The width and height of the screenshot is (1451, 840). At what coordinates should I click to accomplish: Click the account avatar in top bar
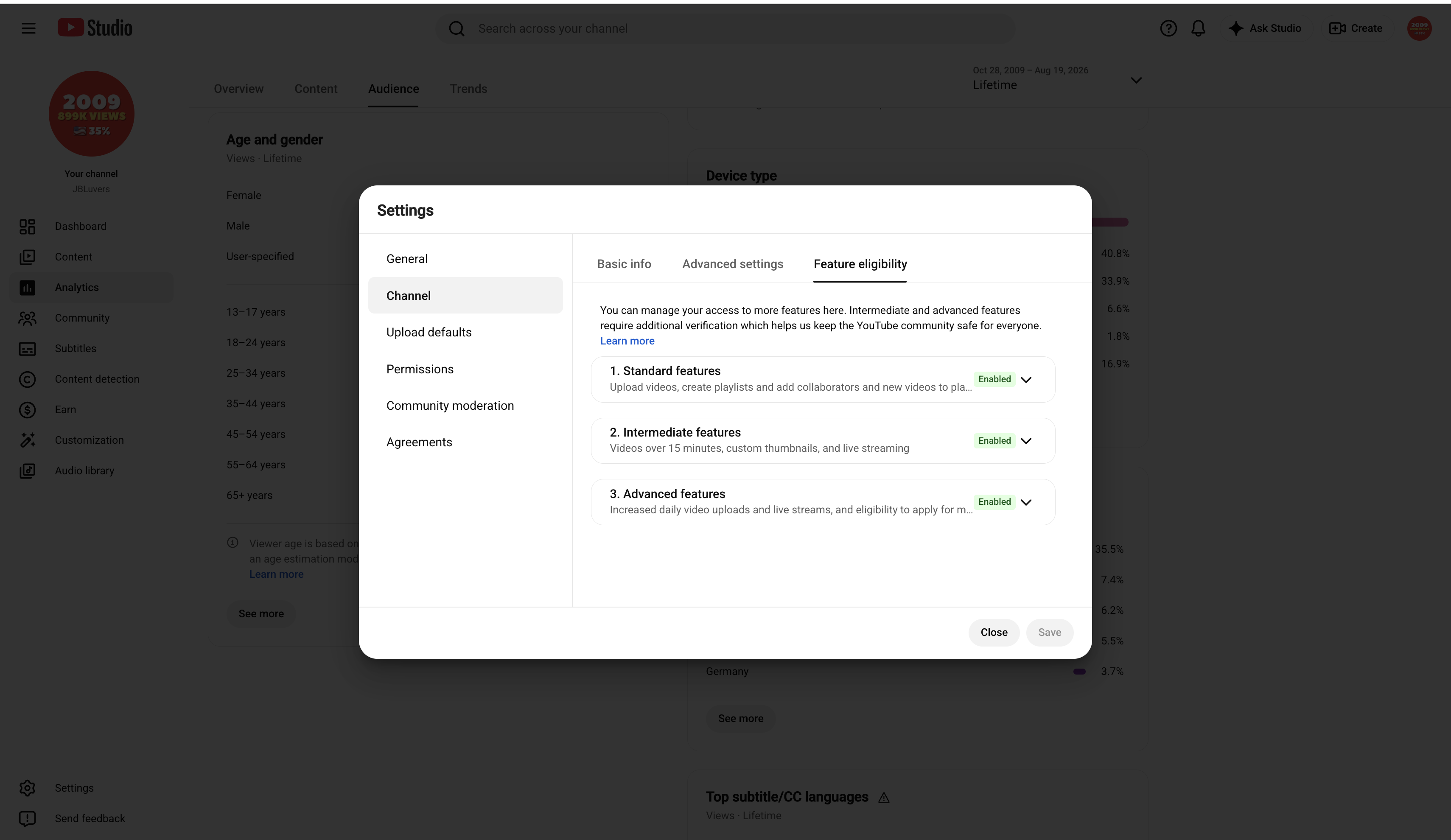coord(1419,28)
